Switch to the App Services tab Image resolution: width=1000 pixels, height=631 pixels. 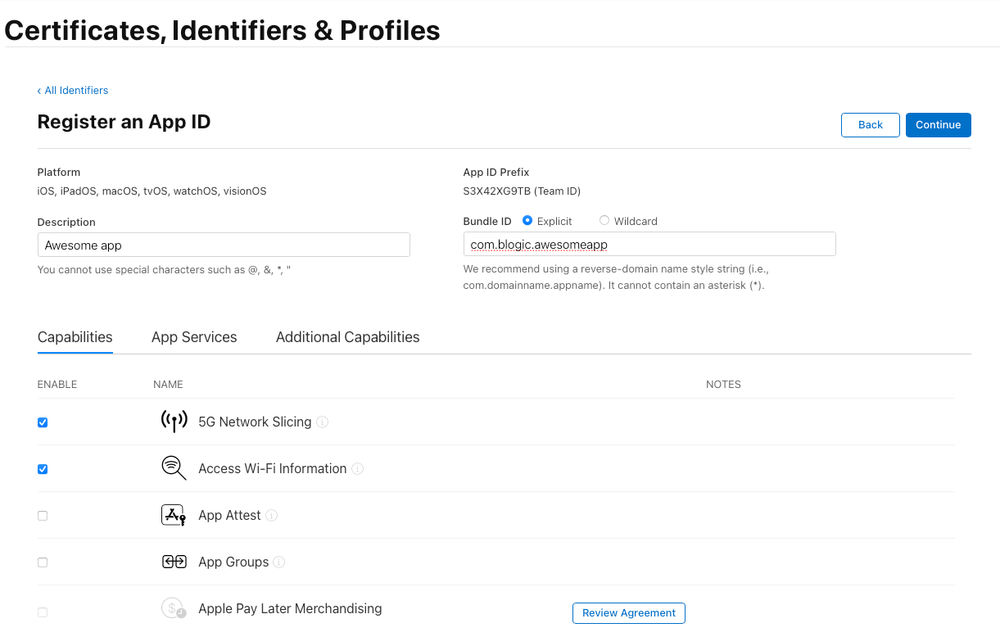[193, 337]
